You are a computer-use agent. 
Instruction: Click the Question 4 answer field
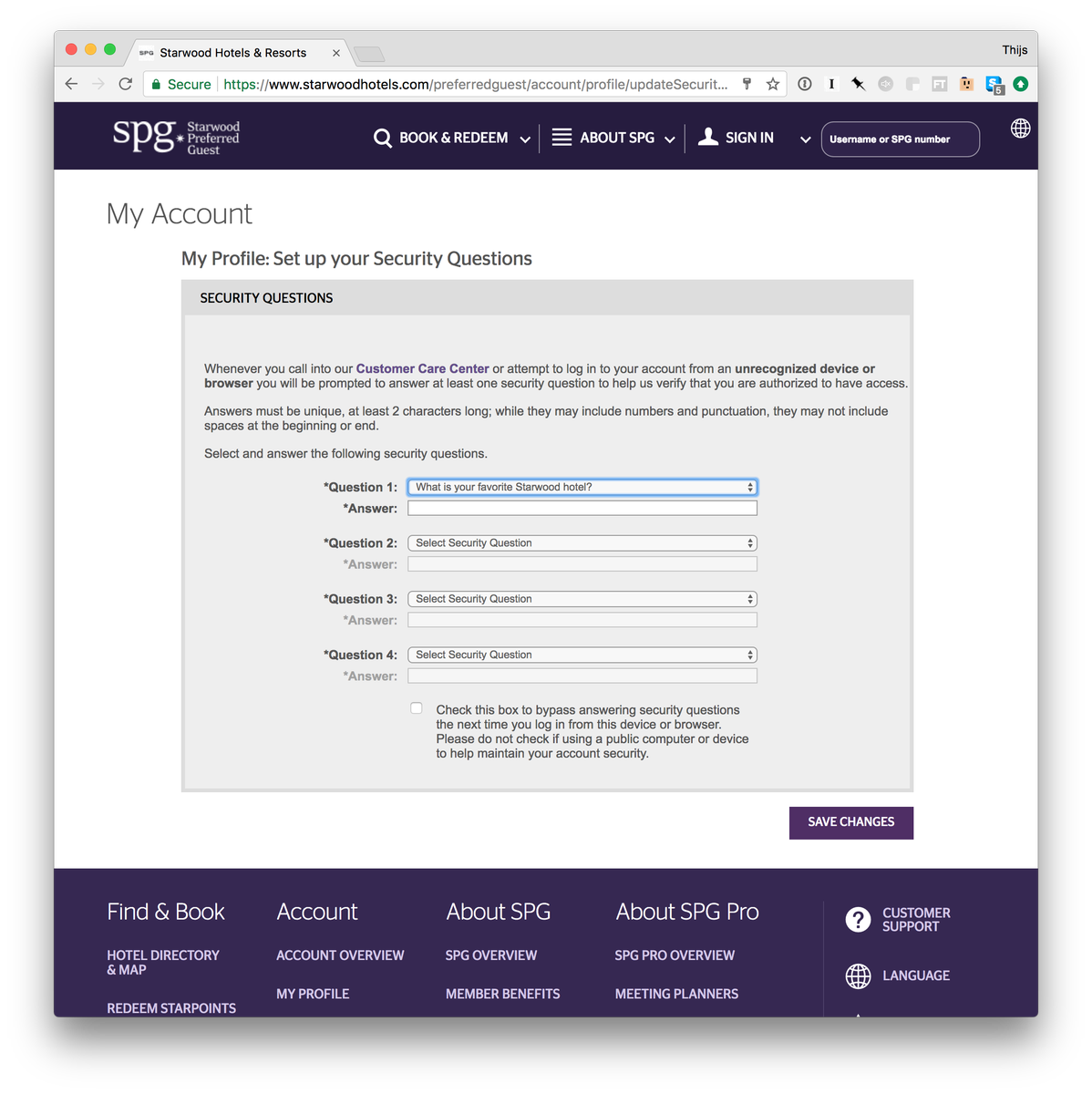pyautogui.click(x=582, y=676)
